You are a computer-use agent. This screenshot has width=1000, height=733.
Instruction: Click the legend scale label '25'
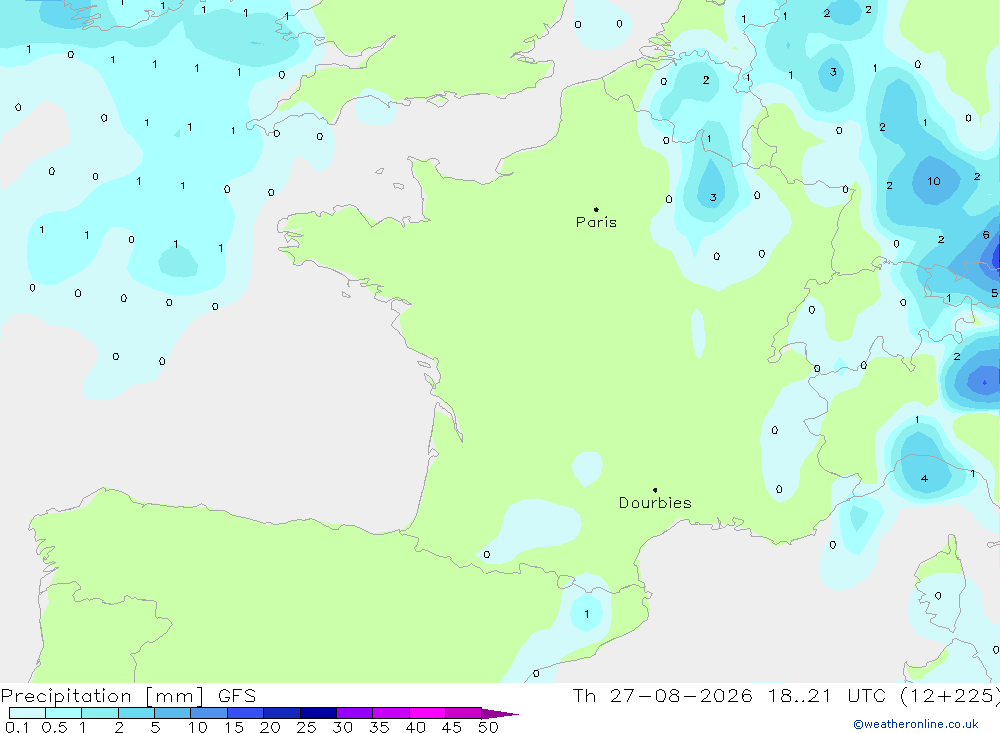click(x=307, y=727)
